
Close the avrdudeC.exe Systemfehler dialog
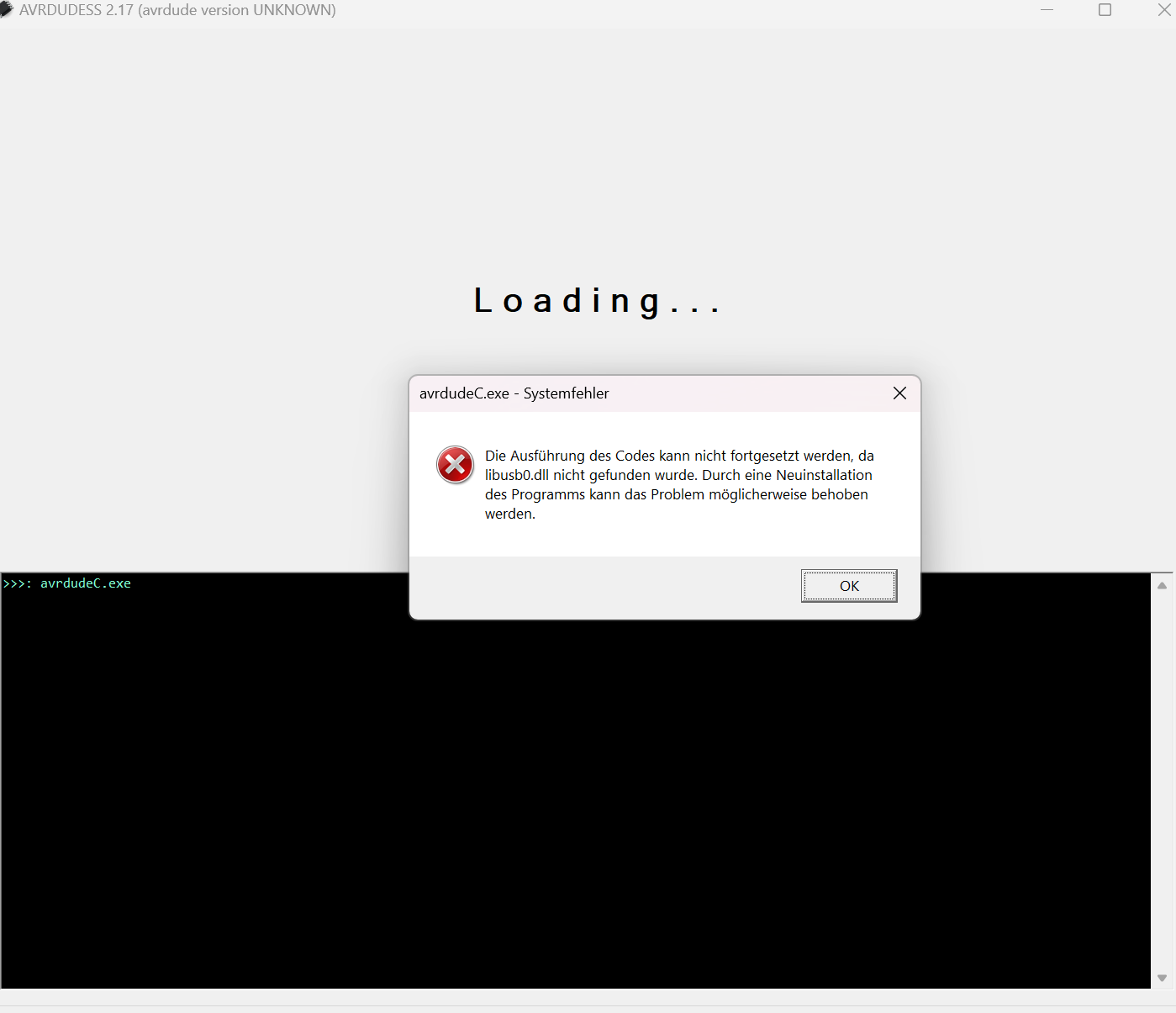899,393
